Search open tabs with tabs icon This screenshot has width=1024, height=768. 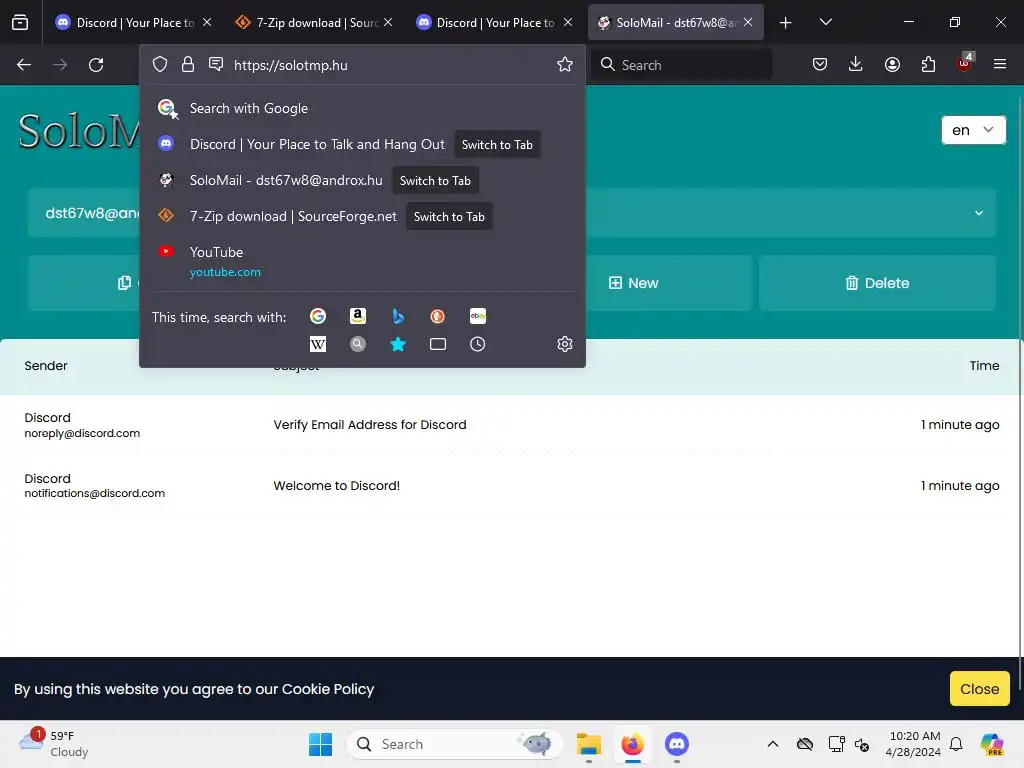point(438,344)
